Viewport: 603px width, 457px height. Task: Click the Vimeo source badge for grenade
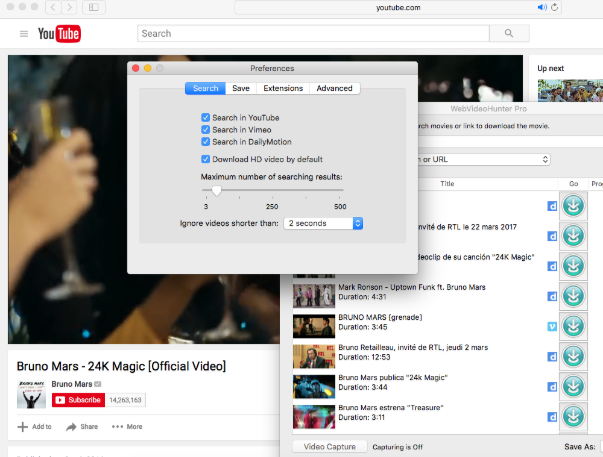[x=552, y=327]
